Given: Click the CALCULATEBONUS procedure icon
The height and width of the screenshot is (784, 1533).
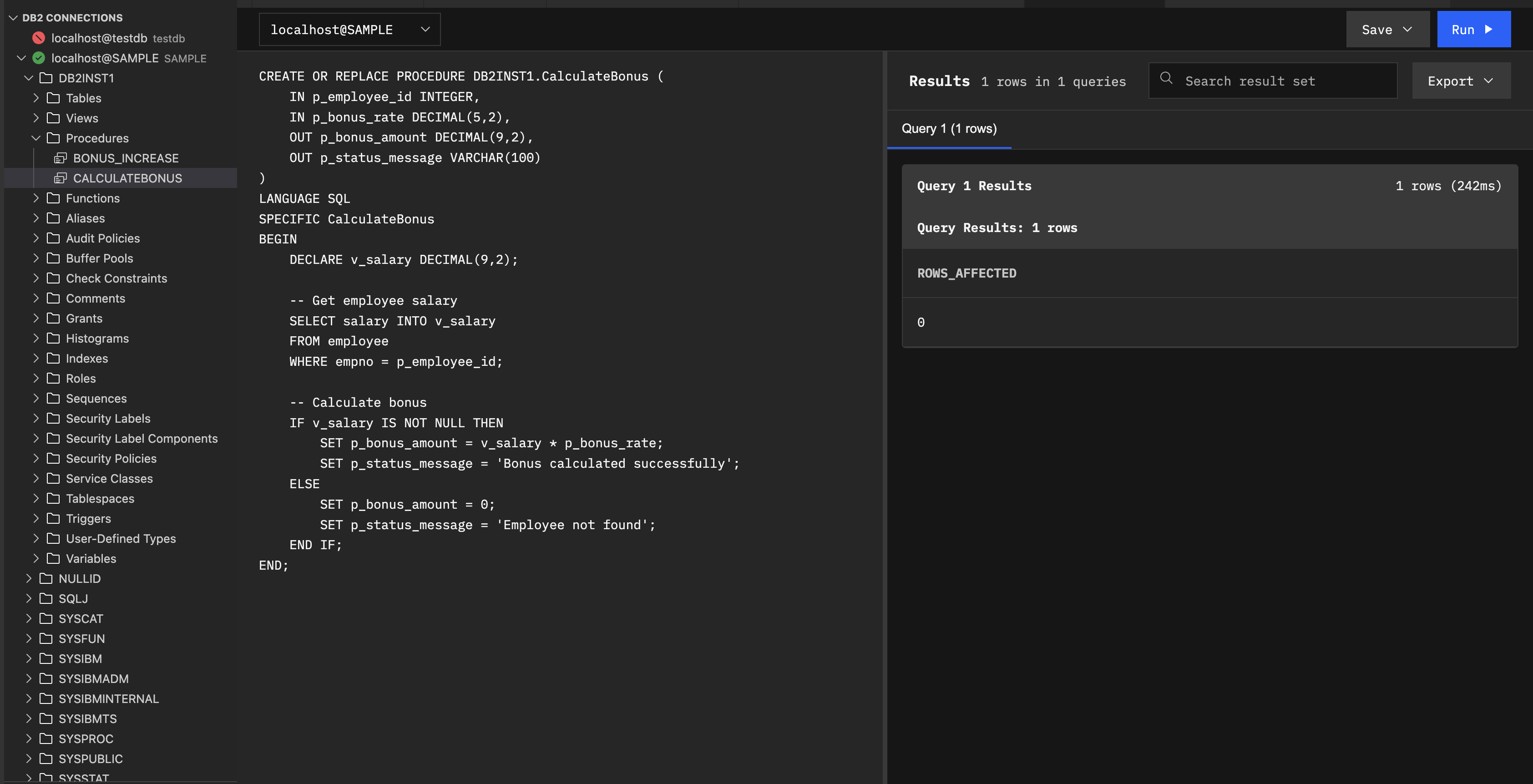Looking at the screenshot, I should coord(60,178).
